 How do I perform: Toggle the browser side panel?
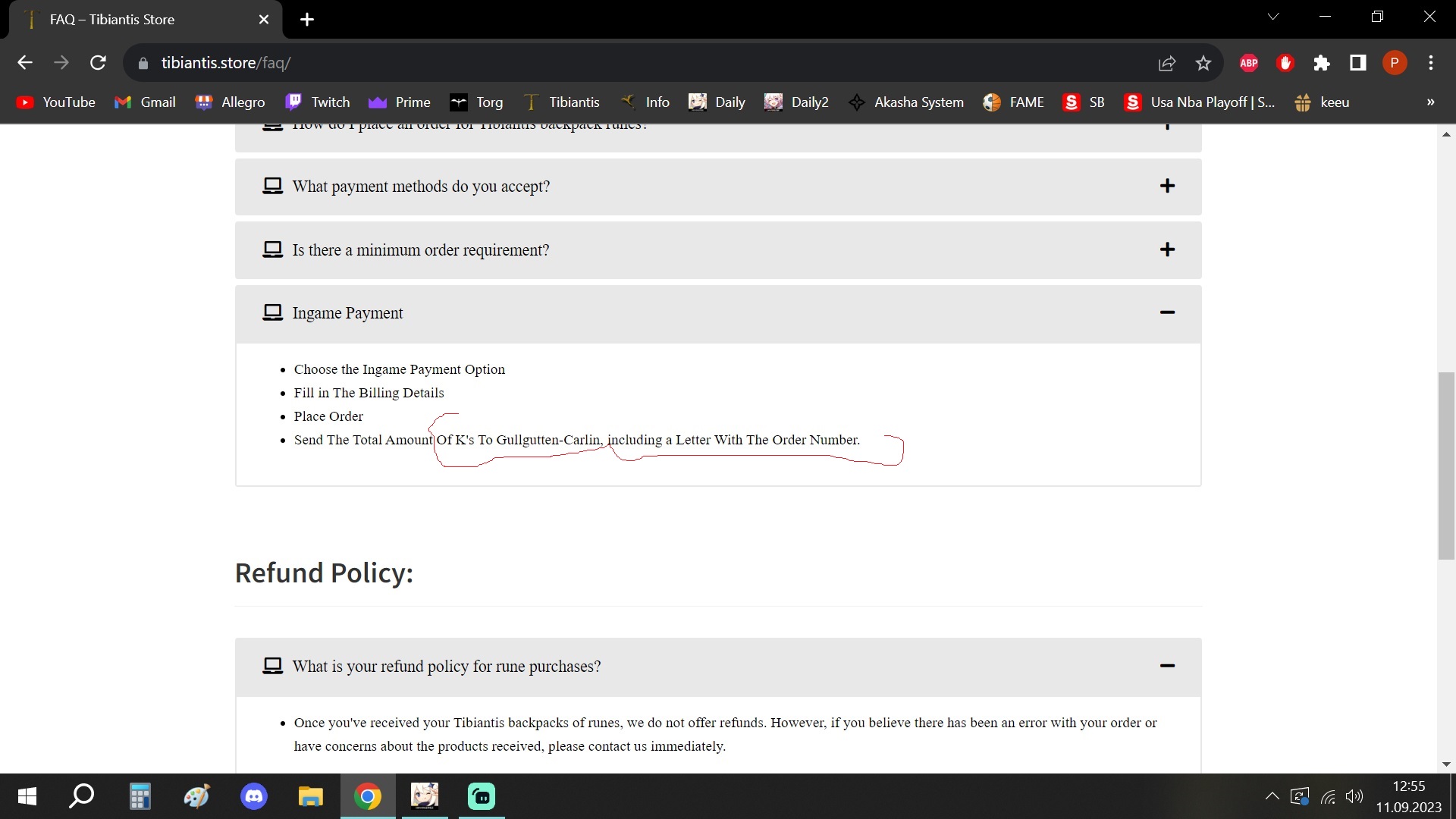(1358, 63)
